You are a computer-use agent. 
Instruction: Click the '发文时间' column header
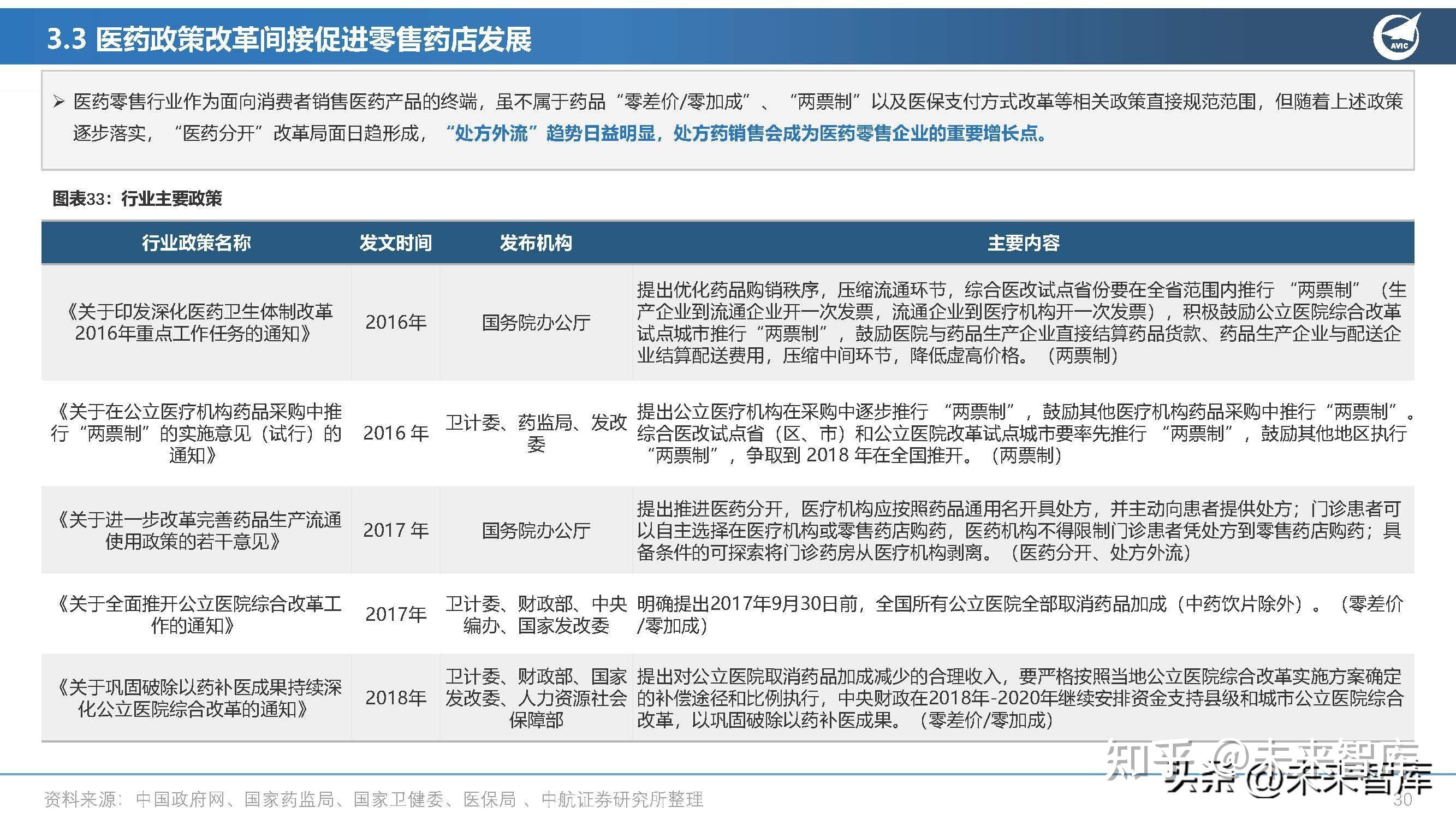[x=396, y=242]
